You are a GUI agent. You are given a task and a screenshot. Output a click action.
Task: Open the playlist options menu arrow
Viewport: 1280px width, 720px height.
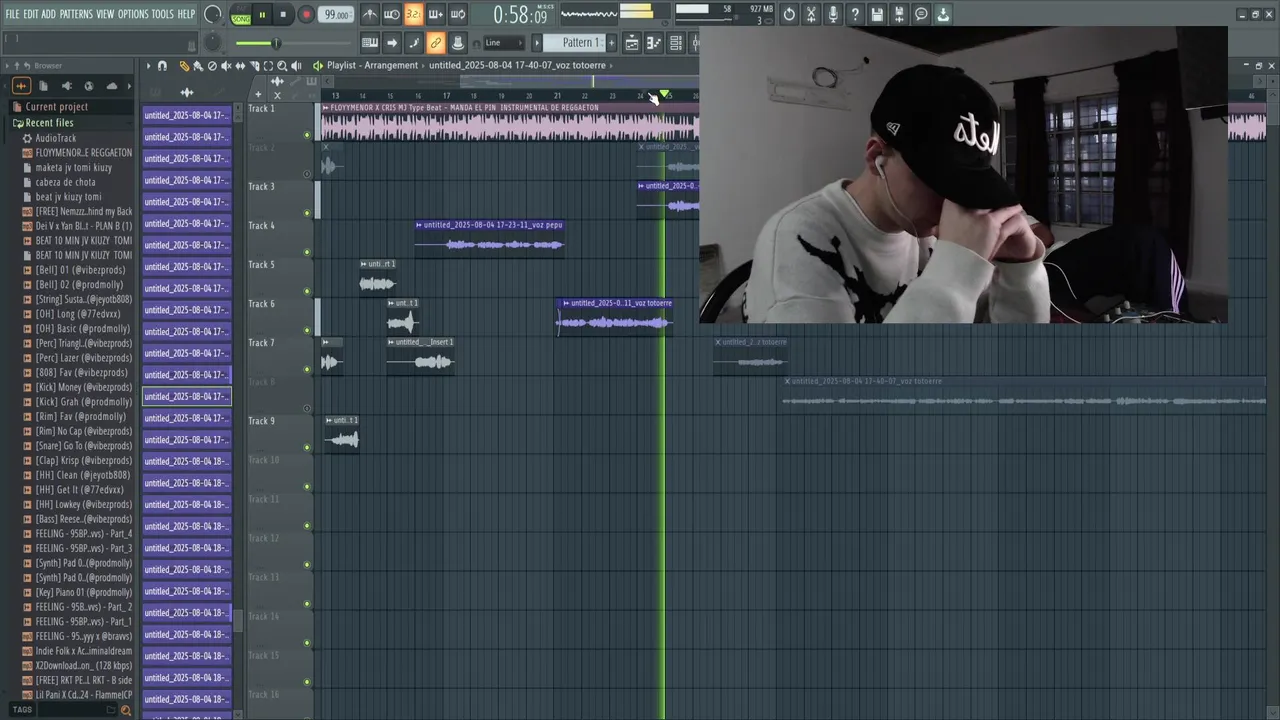pos(148,66)
